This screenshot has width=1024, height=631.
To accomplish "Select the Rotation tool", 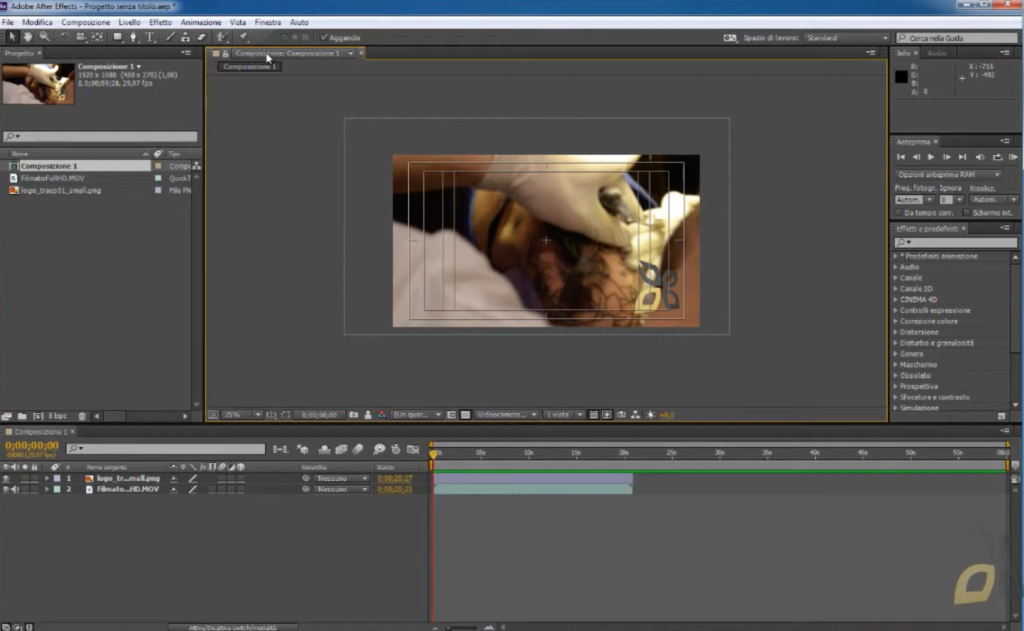I will tap(65, 37).
